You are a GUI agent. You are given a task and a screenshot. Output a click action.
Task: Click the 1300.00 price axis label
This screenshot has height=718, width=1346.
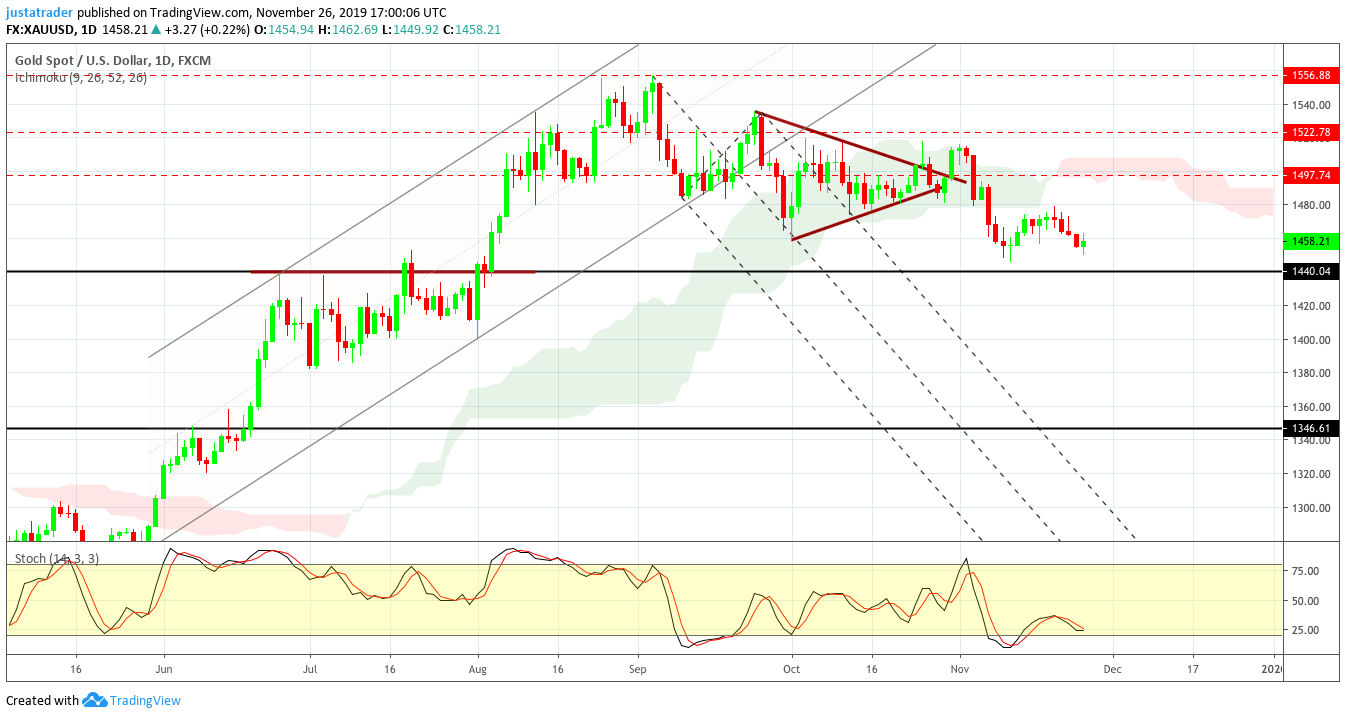point(1310,507)
